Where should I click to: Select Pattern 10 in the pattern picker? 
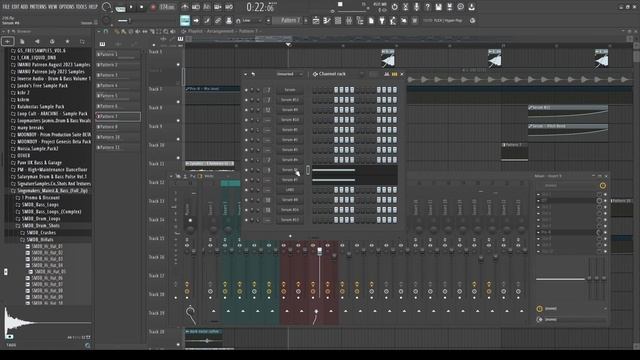(x=118, y=137)
